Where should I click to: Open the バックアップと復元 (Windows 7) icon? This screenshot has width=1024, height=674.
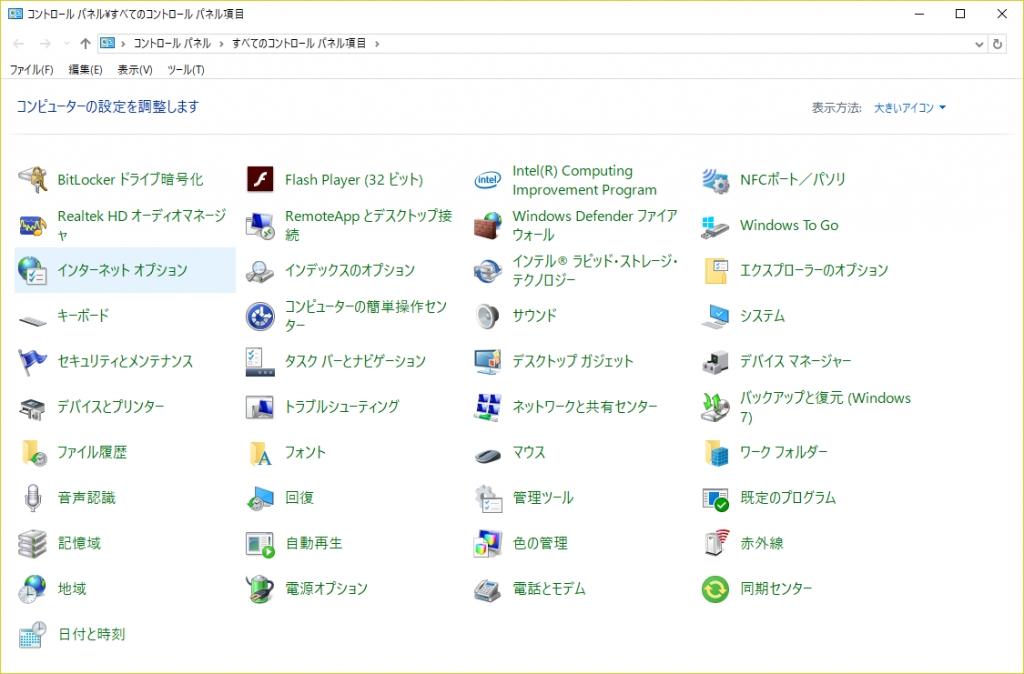coord(715,407)
